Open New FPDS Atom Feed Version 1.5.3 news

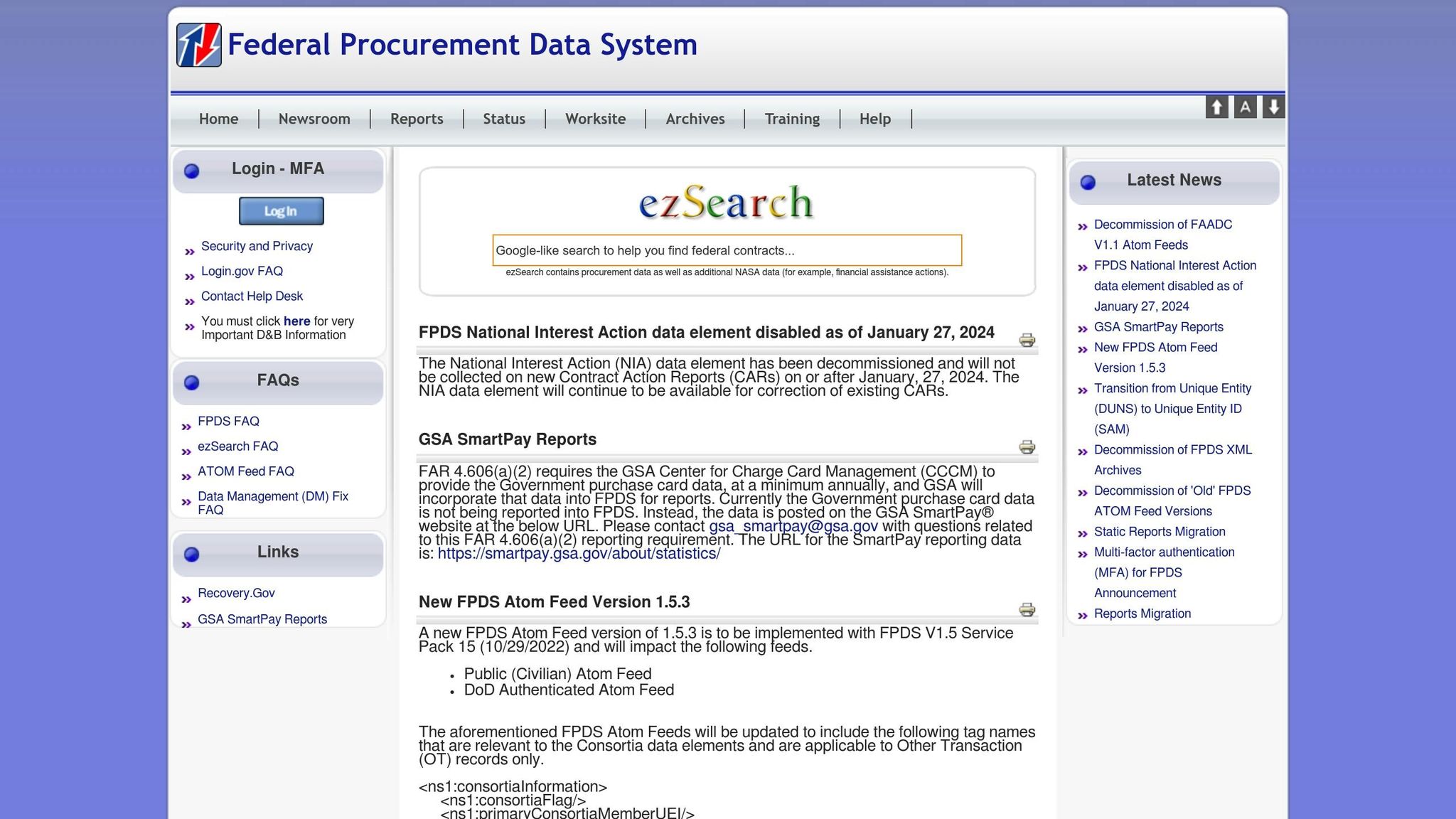click(x=1156, y=358)
